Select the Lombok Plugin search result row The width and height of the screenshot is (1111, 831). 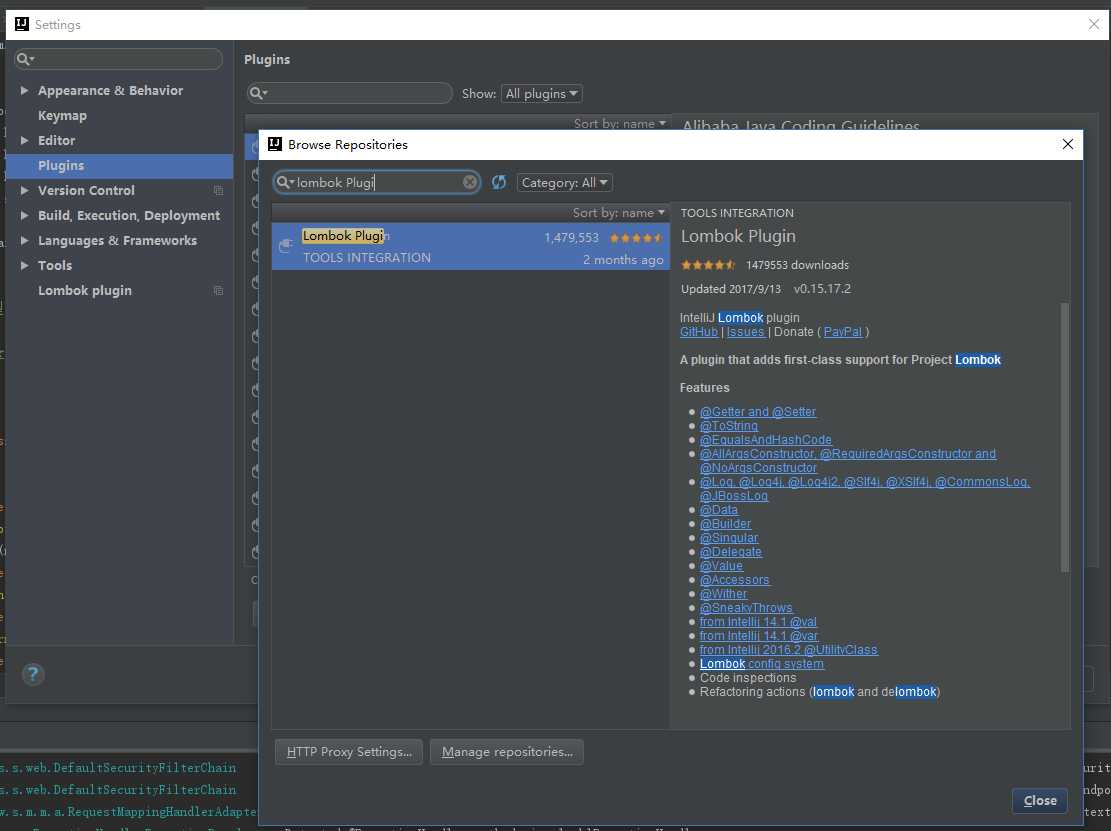[x=470, y=246]
